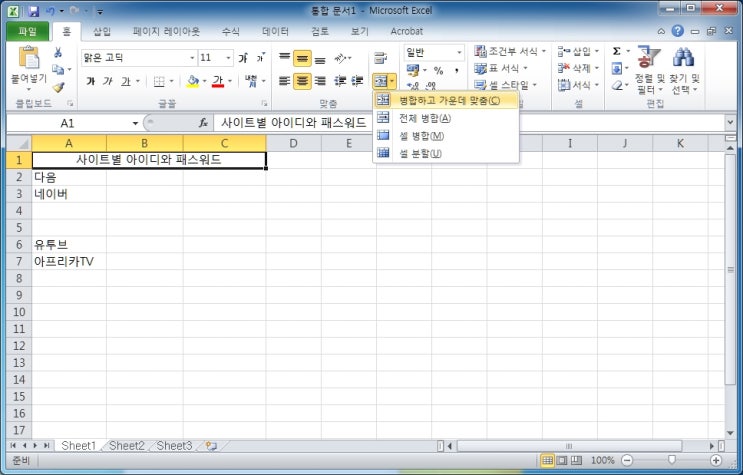This screenshot has height=475, width=743.
Task: Open the Acrobat ribbon tab
Action: coord(407,31)
